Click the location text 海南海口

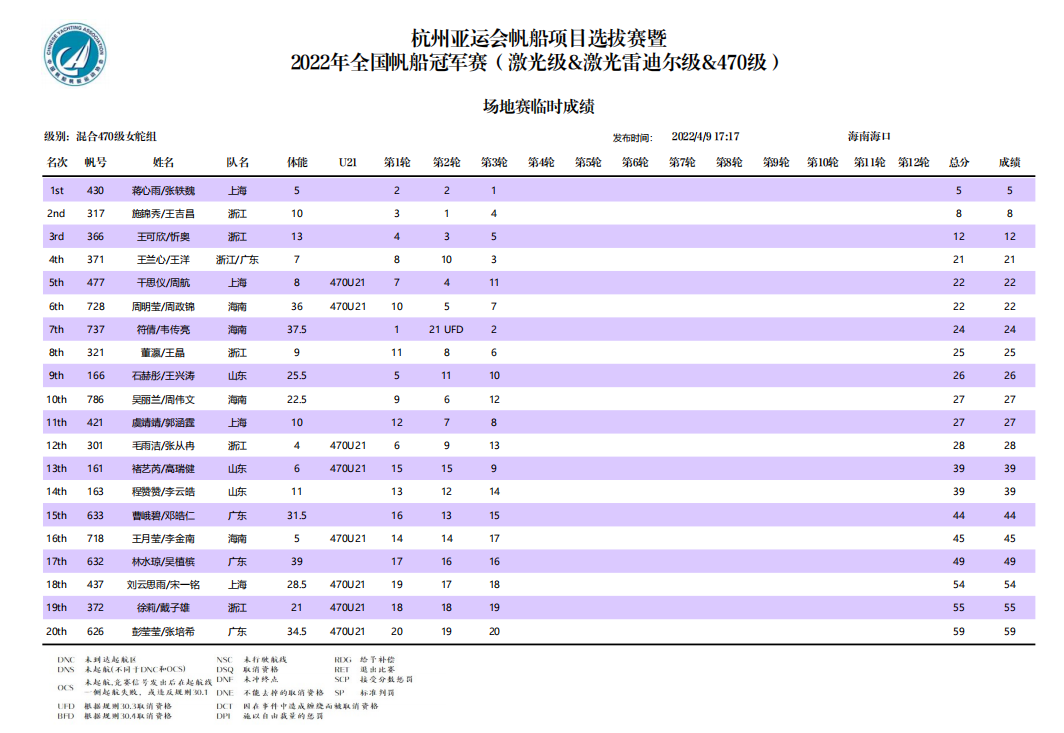click(869, 136)
